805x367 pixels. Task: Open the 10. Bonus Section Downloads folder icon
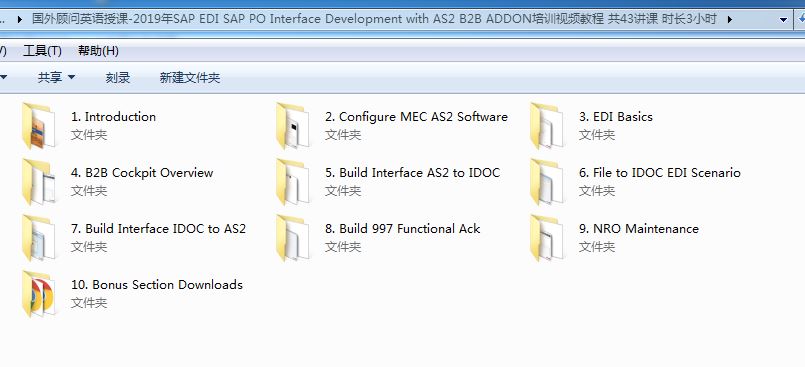coord(39,294)
